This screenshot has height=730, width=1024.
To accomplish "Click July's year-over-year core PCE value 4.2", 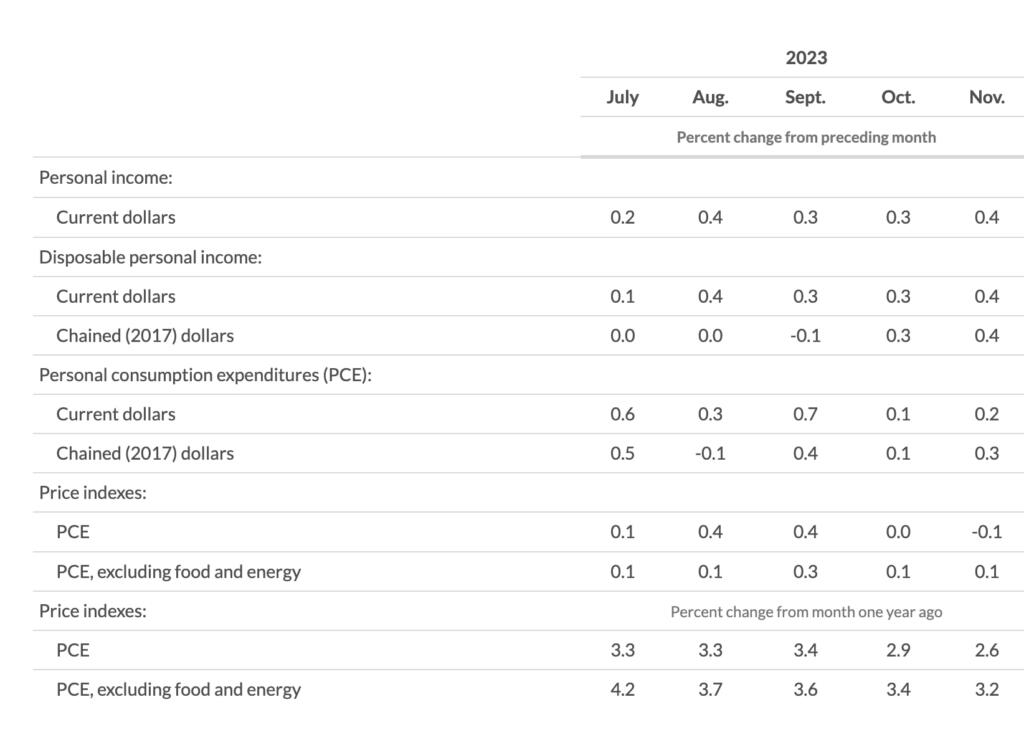I will [622, 689].
